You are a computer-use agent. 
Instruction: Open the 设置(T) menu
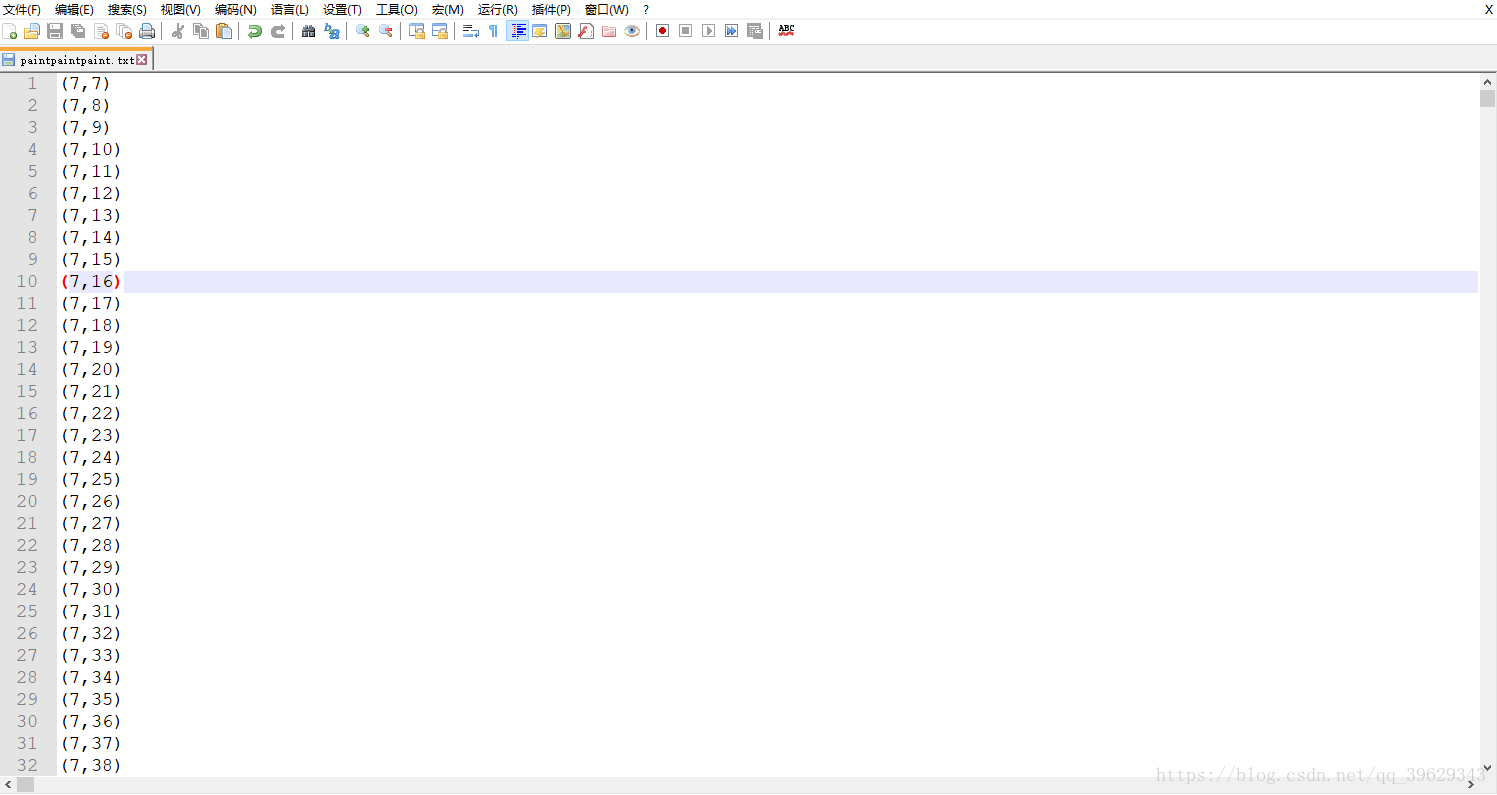coord(342,9)
